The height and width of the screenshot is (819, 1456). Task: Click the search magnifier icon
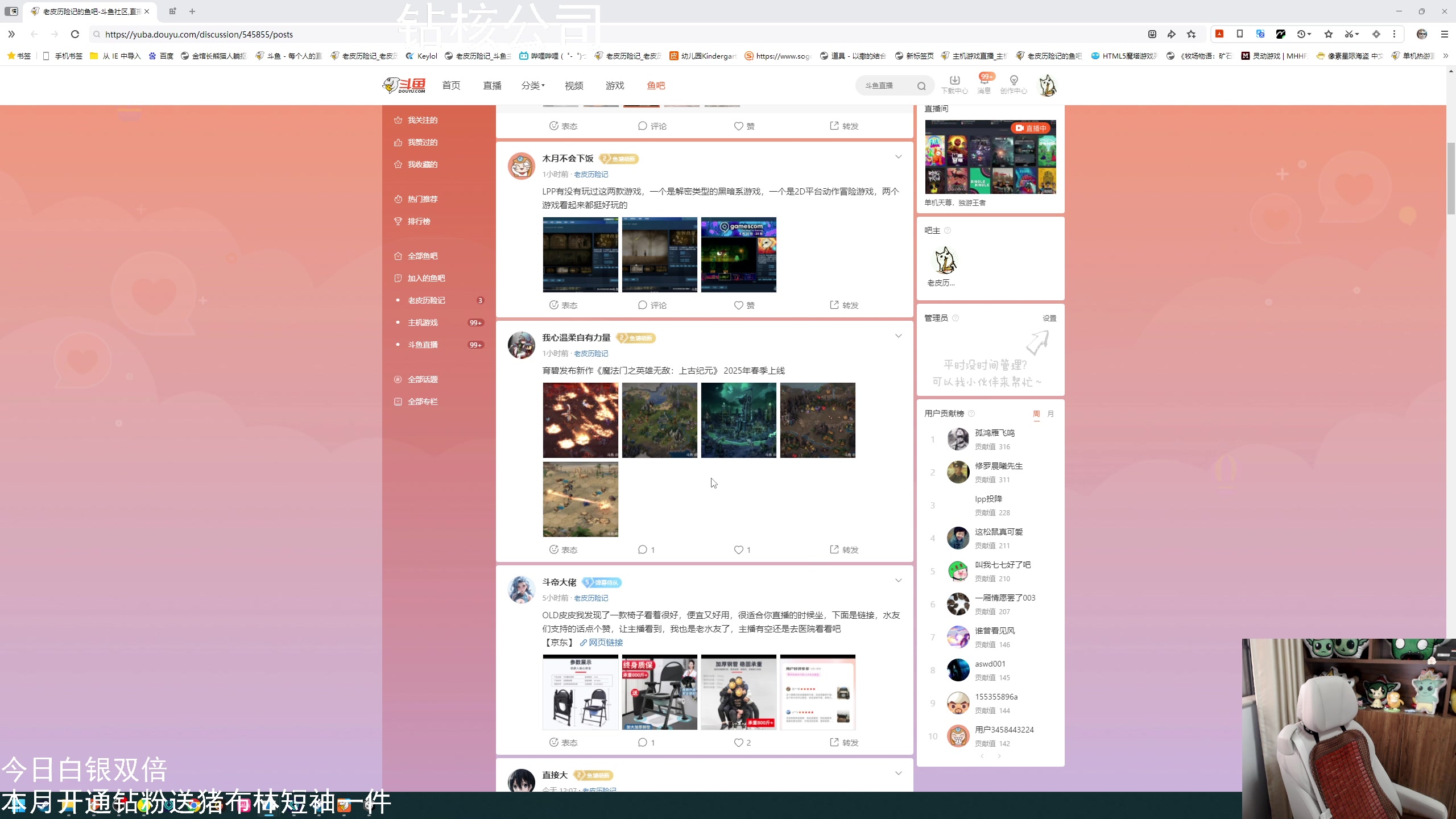tap(921, 86)
